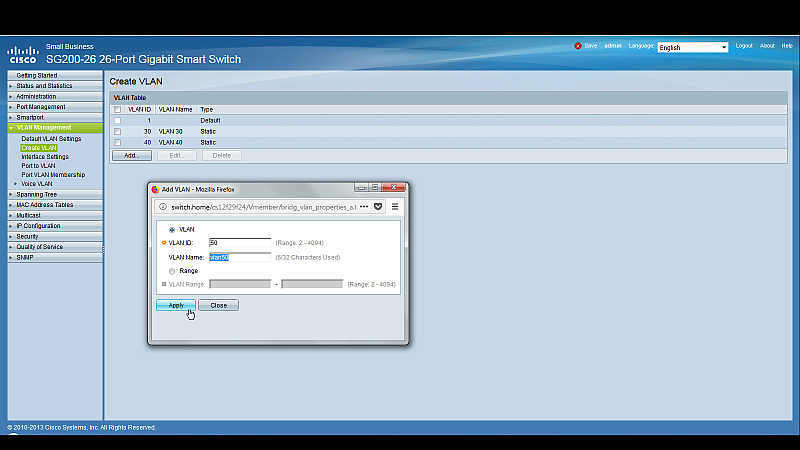Open the Language dropdown
800x450 pixels.
pyautogui.click(x=692, y=47)
